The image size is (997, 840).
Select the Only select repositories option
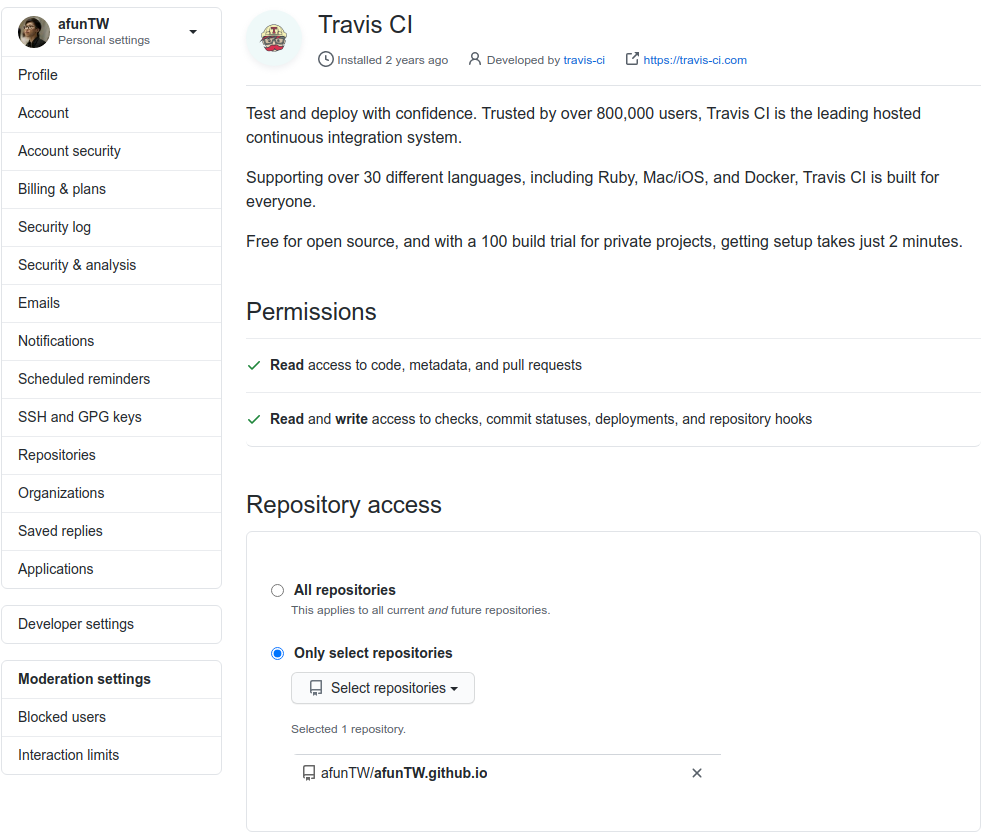[x=277, y=653]
